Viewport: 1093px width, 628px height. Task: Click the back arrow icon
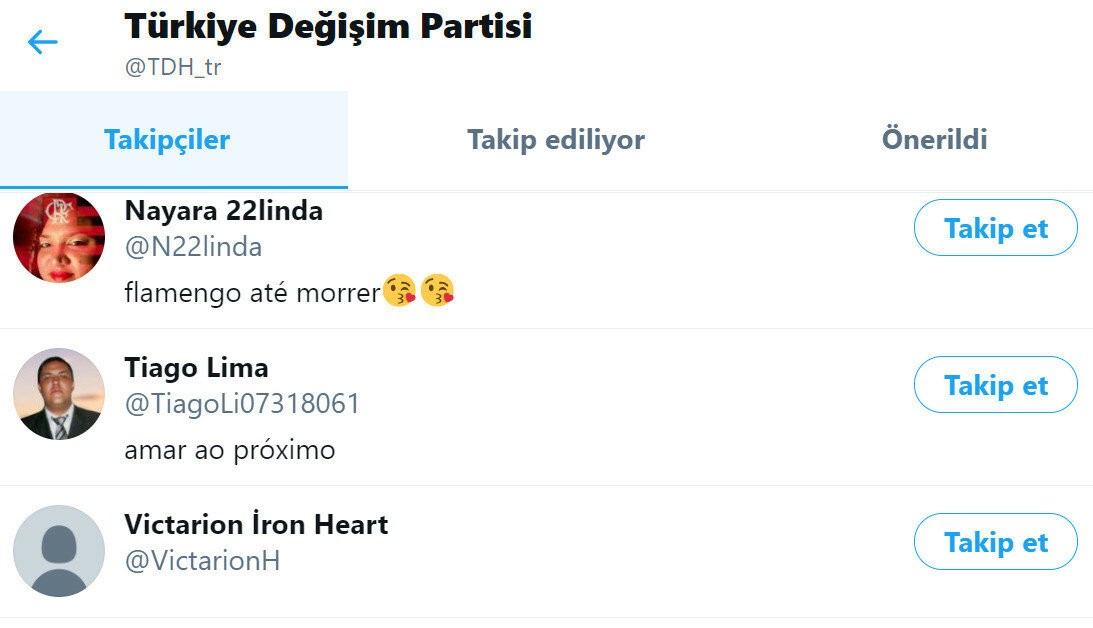tap(42, 42)
